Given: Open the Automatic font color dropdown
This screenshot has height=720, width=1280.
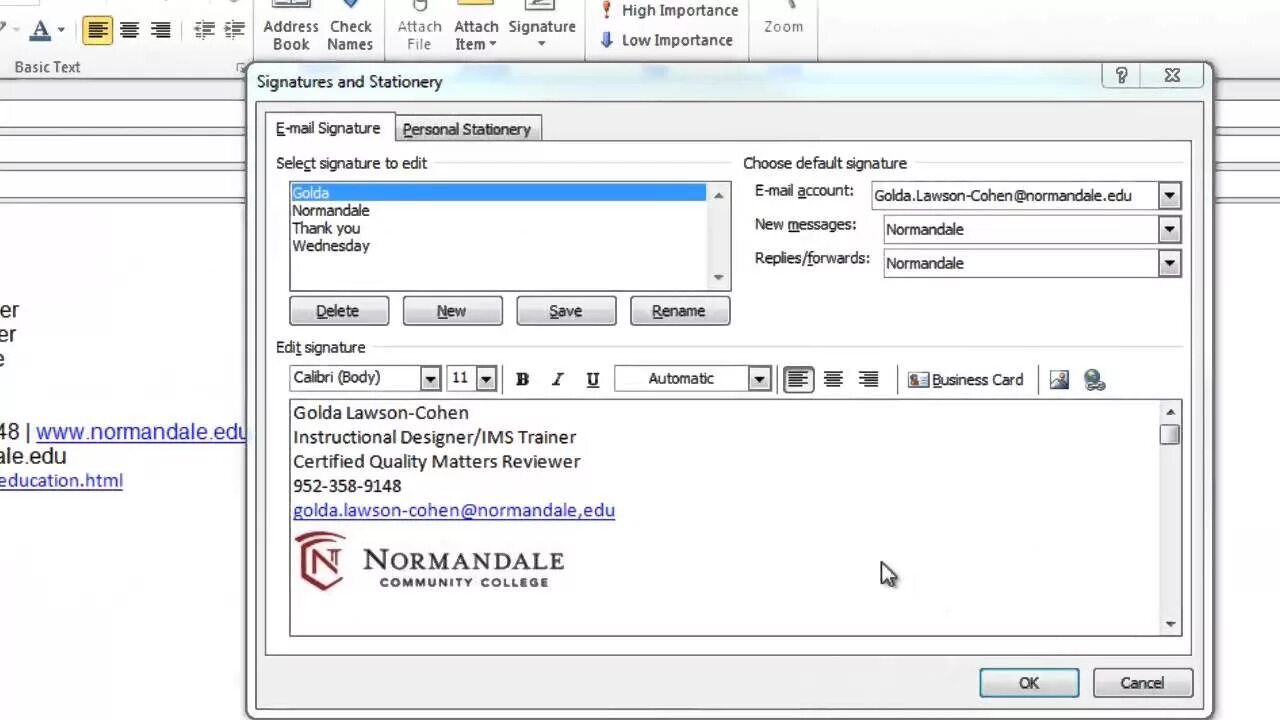Looking at the screenshot, I should pyautogui.click(x=759, y=379).
